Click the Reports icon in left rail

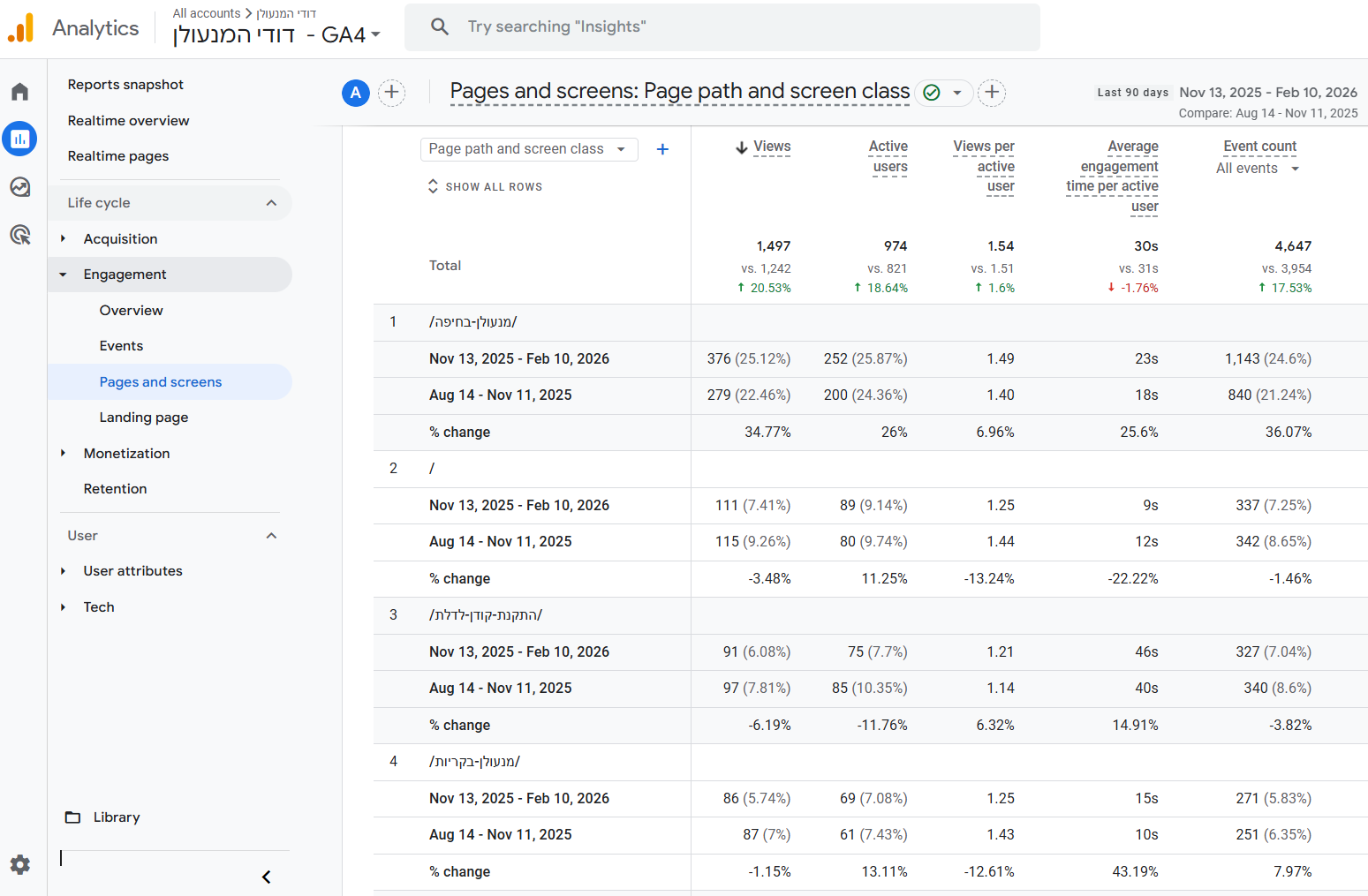coord(19,139)
